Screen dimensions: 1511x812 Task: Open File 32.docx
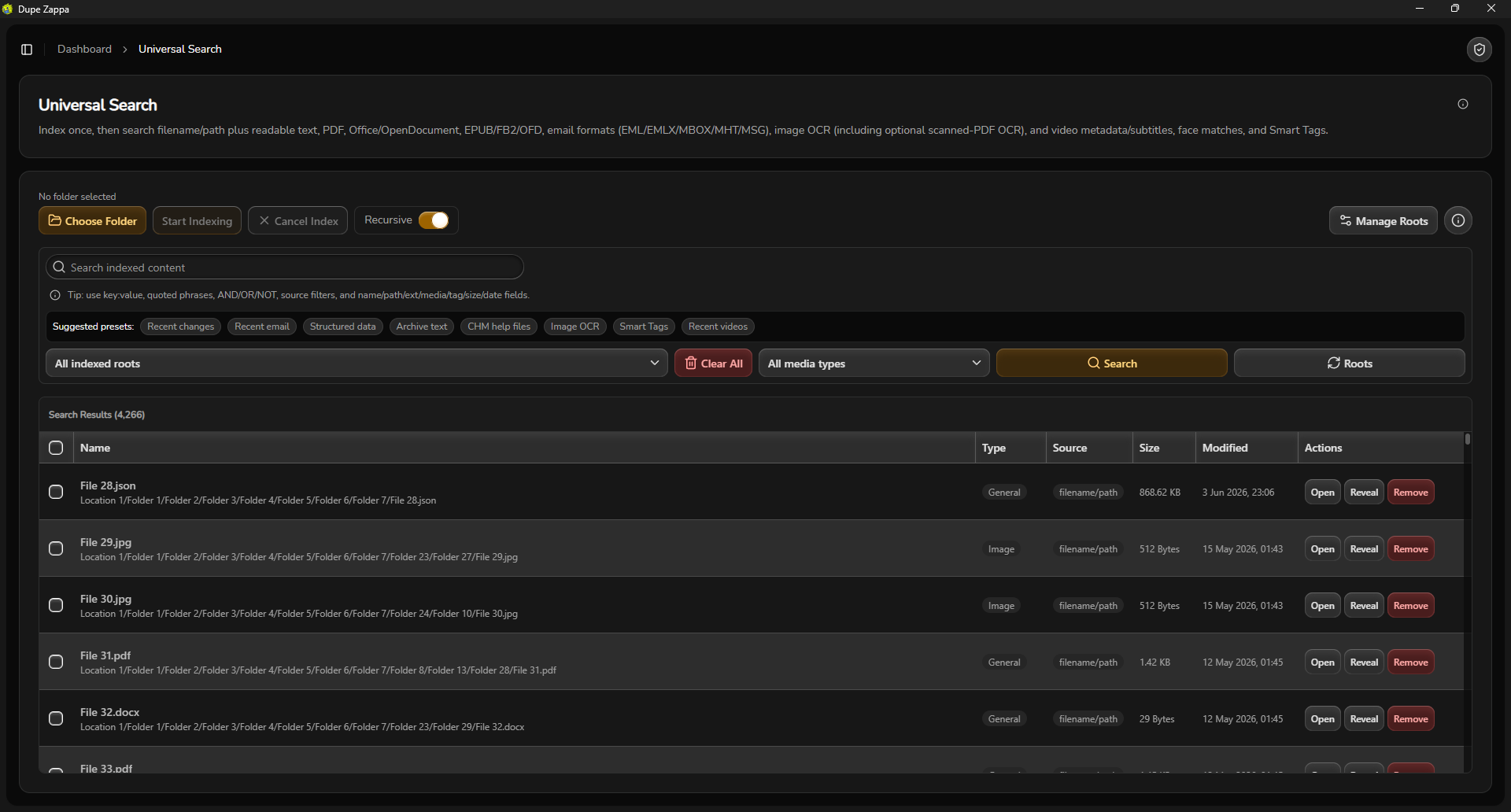[x=1323, y=719]
